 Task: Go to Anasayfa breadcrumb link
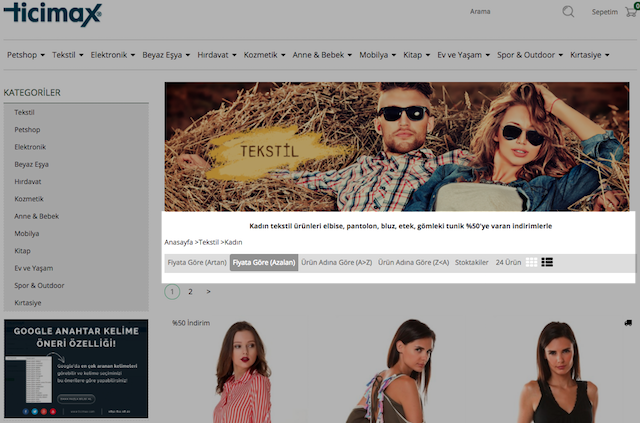click(178, 242)
